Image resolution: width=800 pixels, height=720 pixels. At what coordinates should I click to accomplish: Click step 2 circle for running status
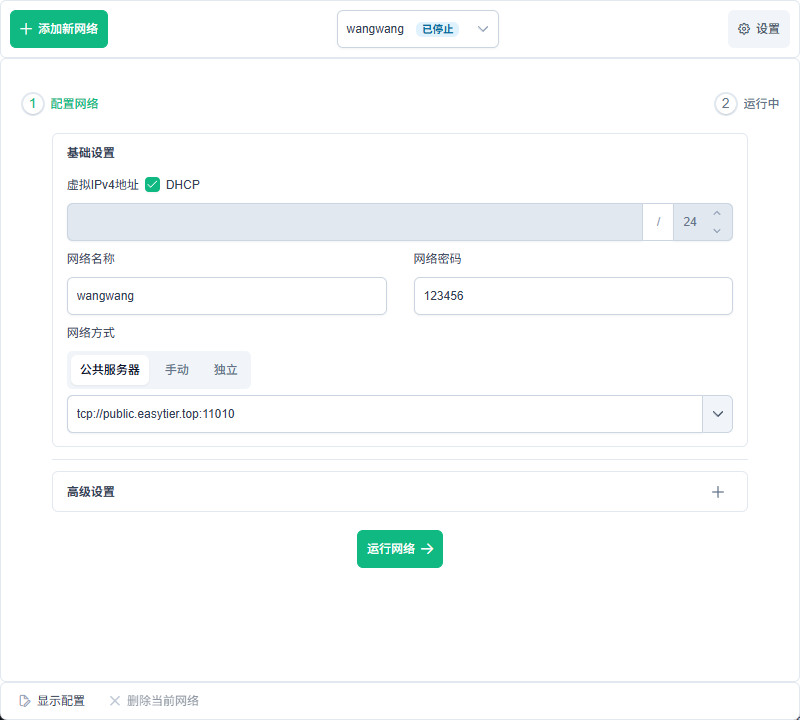click(x=726, y=104)
